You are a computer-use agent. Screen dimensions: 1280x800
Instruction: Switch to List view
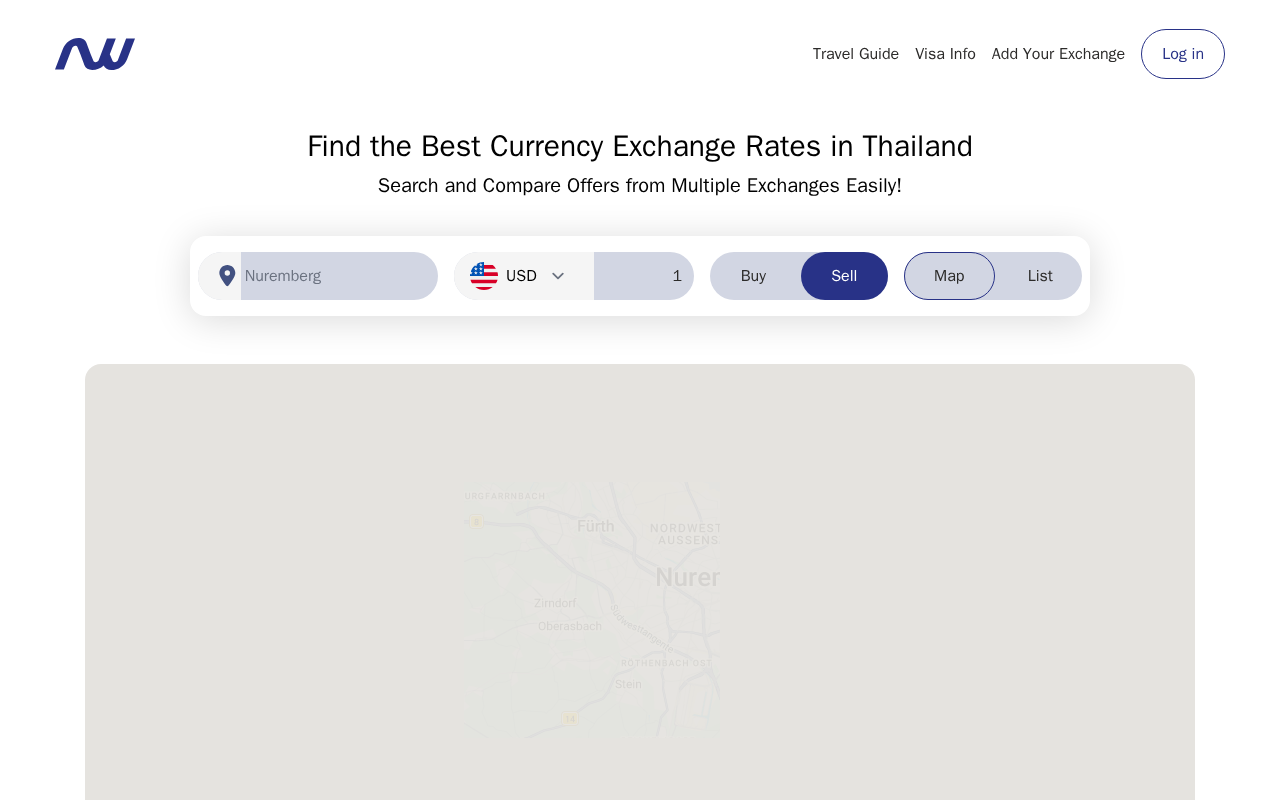pos(1040,276)
